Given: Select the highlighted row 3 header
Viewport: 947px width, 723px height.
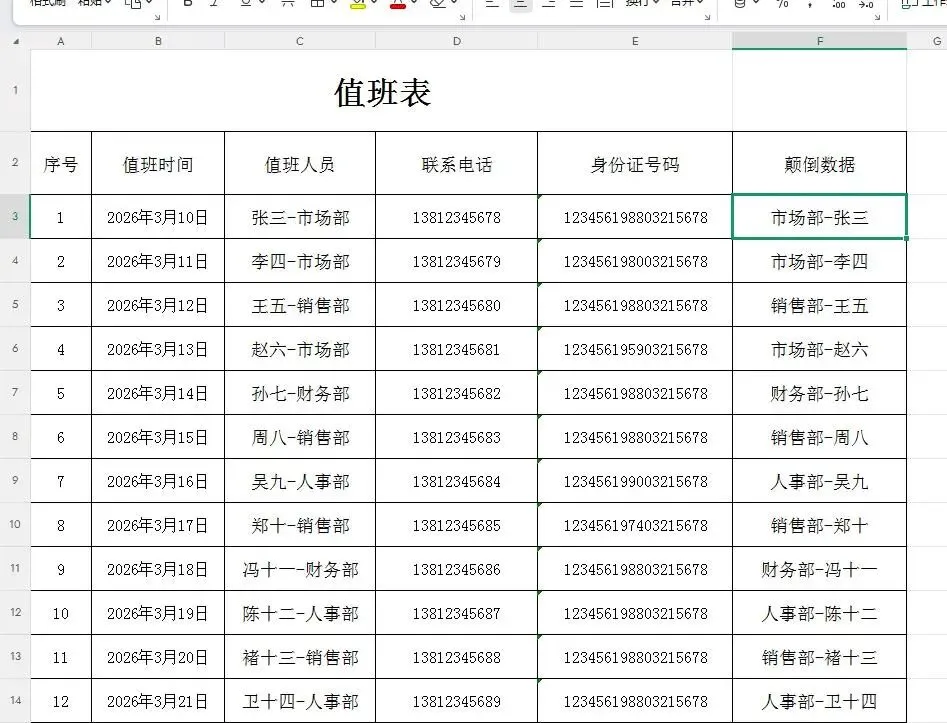Looking at the screenshot, I should [x=15, y=216].
